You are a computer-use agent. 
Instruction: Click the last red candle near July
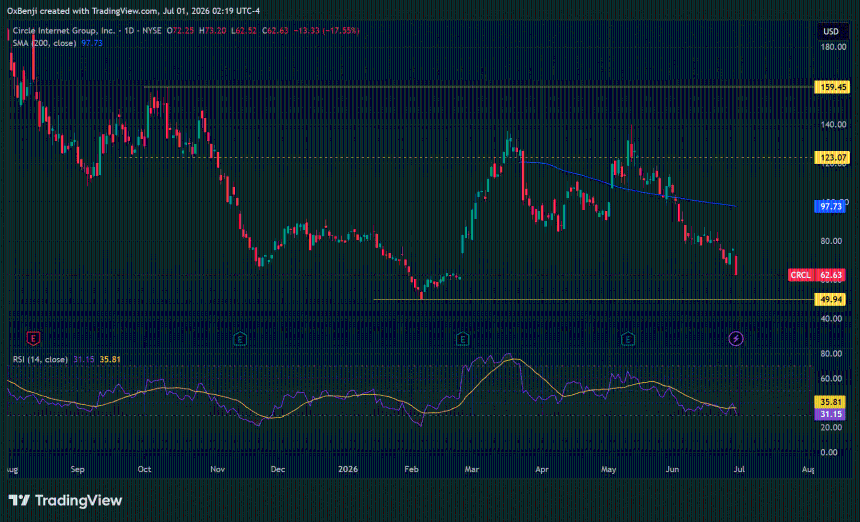point(735,265)
